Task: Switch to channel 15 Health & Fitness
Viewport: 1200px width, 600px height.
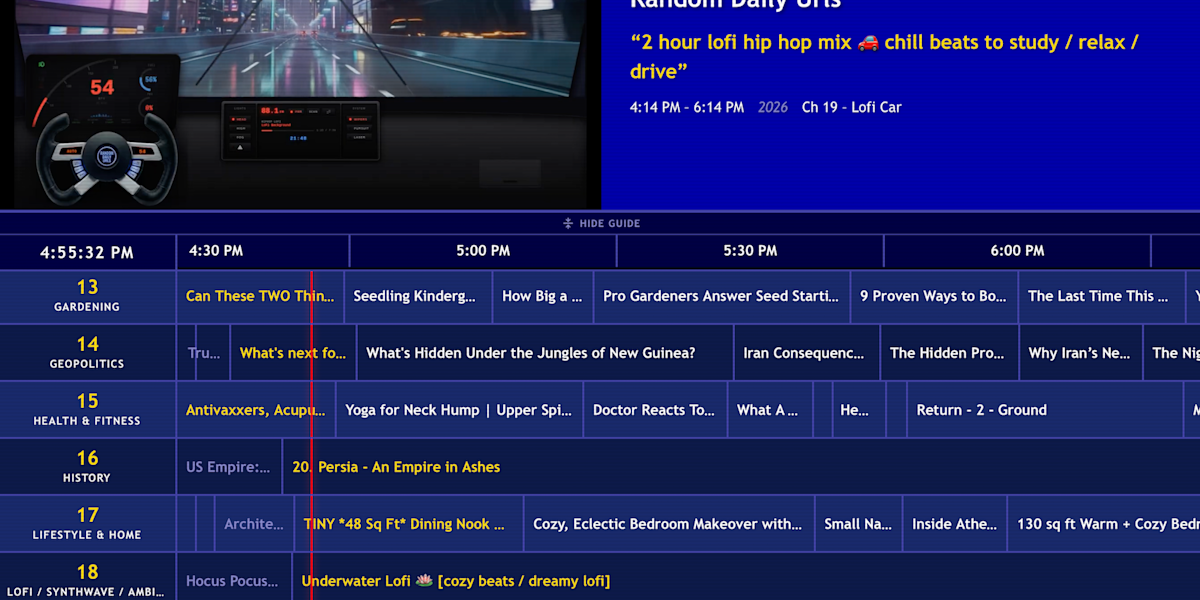Action: coord(88,410)
